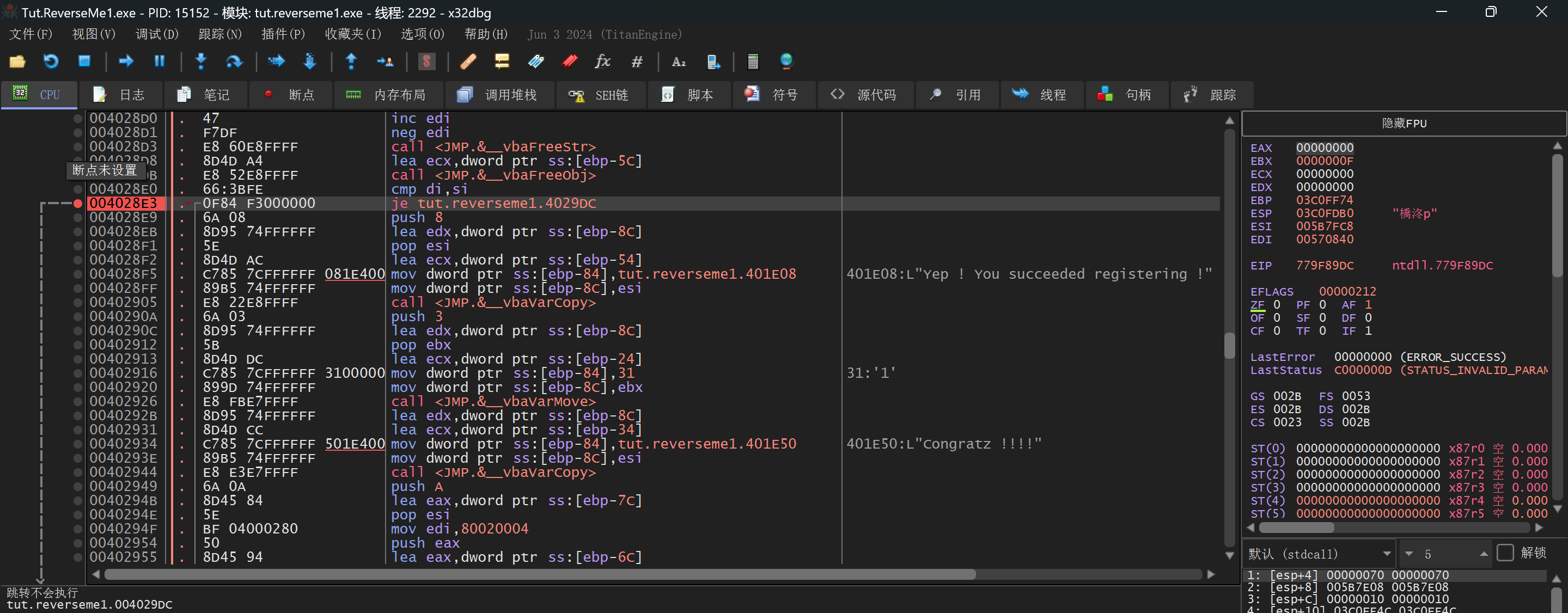Image resolution: width=1568 pixels, height=613 pixels.
Task: Click the disassembly horizontal scrollbar thumb
Action: (539, 574)
